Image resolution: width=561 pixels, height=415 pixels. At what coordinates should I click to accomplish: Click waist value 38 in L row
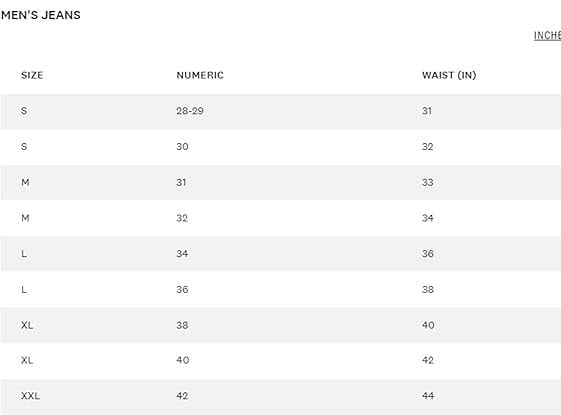[x=428, y=289]
